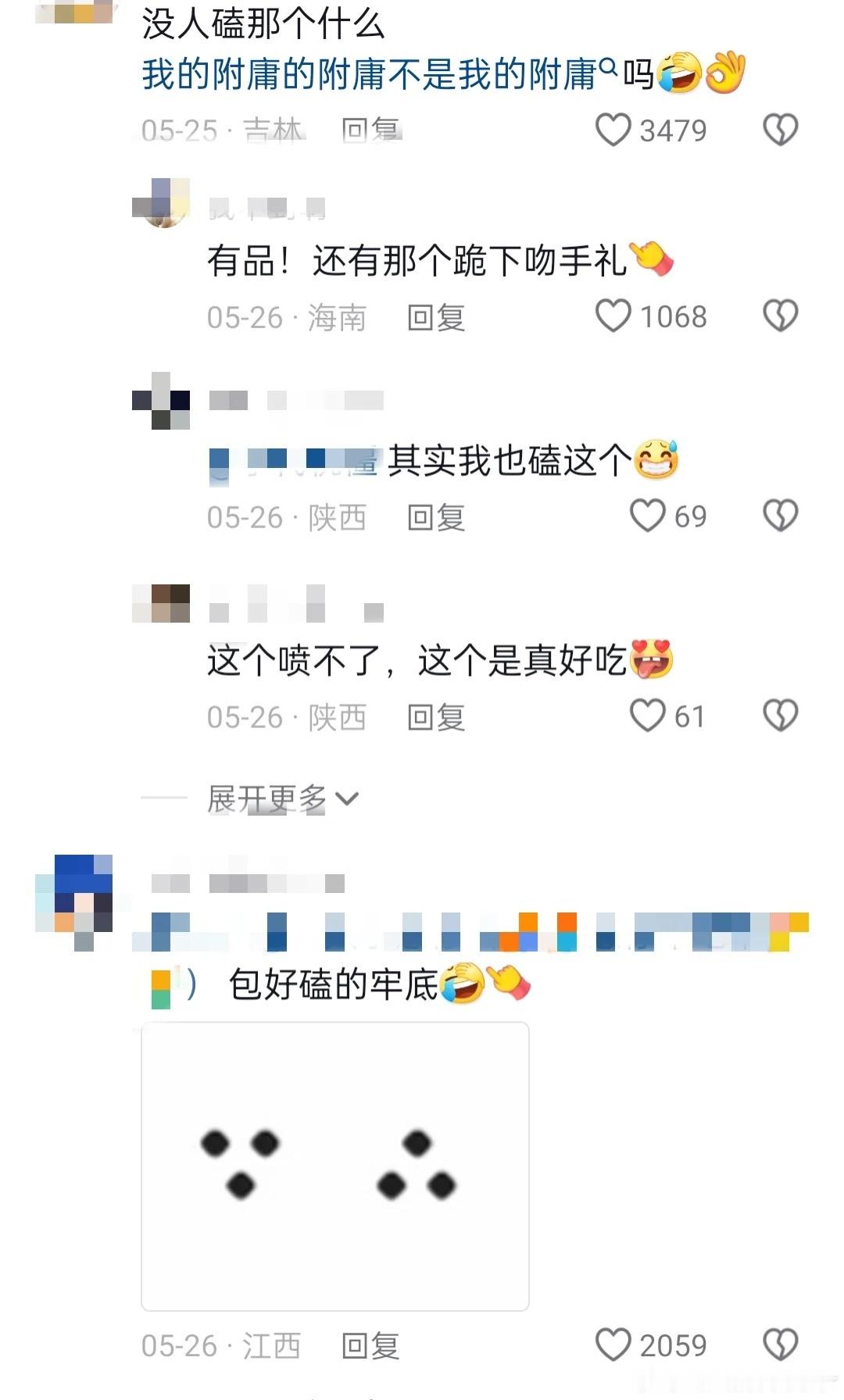Viewport: 844px width, 1400px height.
Task: Dislike the 其实我也磕这个 reply
Action: (780, 516)
